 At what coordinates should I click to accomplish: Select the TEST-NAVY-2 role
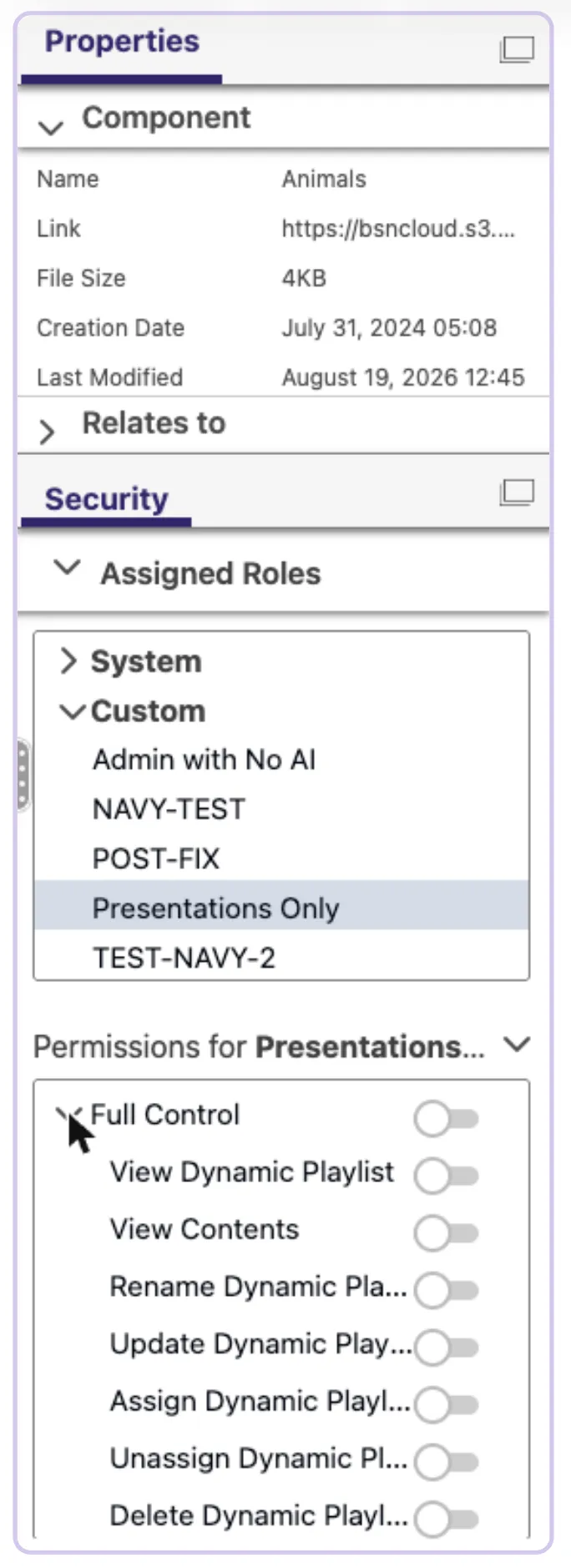184,958
